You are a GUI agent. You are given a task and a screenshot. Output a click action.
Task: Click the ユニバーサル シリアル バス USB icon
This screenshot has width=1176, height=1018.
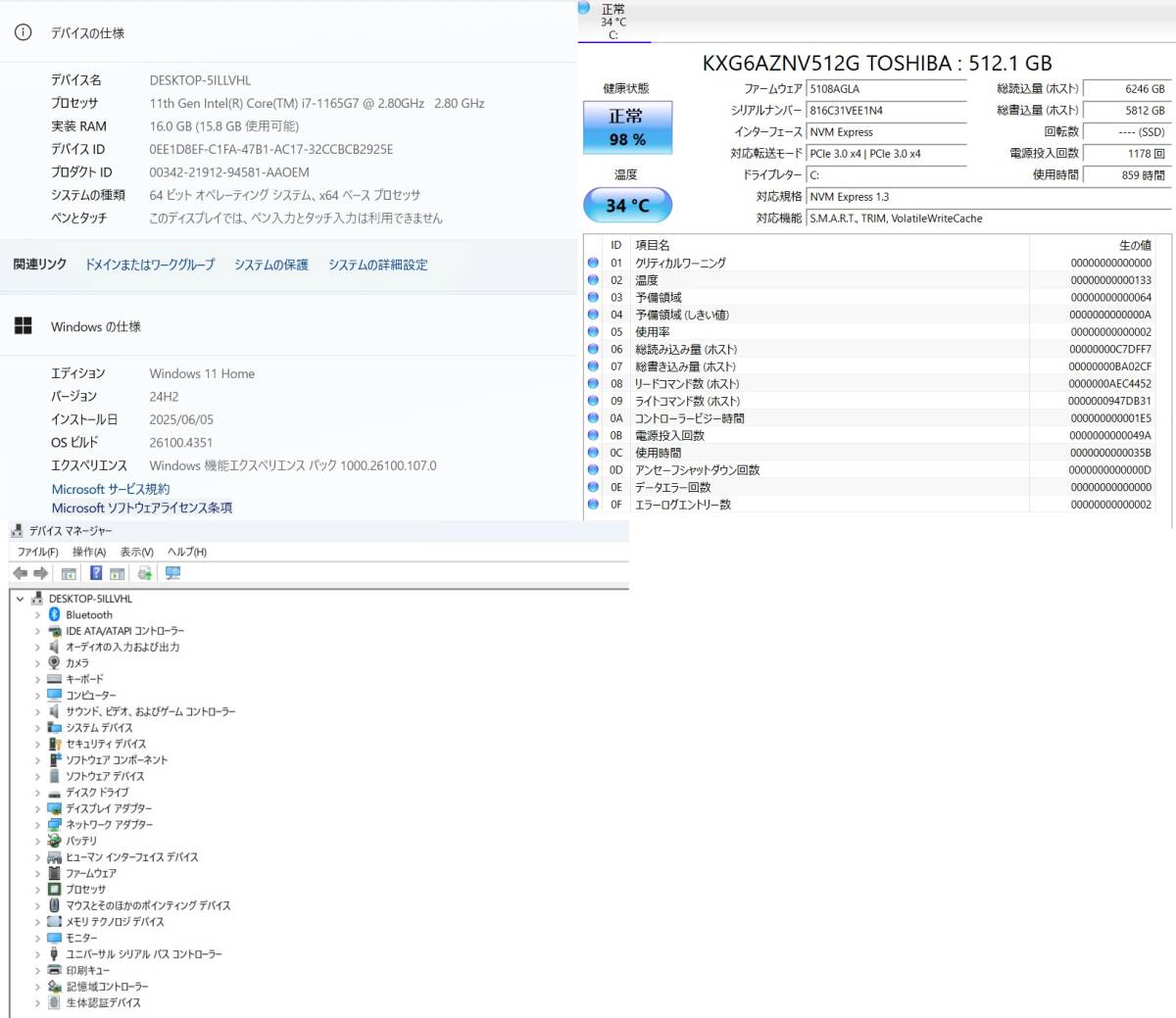(x=54, y=953)
